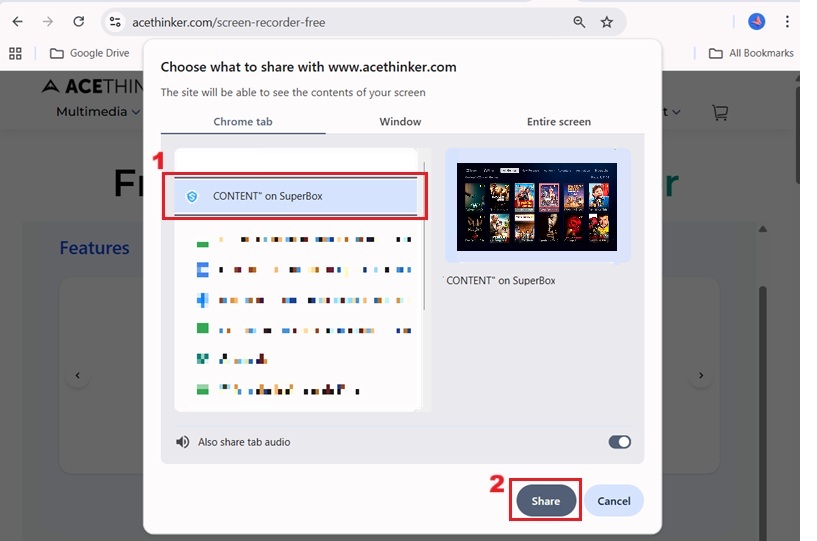Viewport: 817px width, 541px height.
Task: Reload the page with refresh icon
Action: [79, 22]
